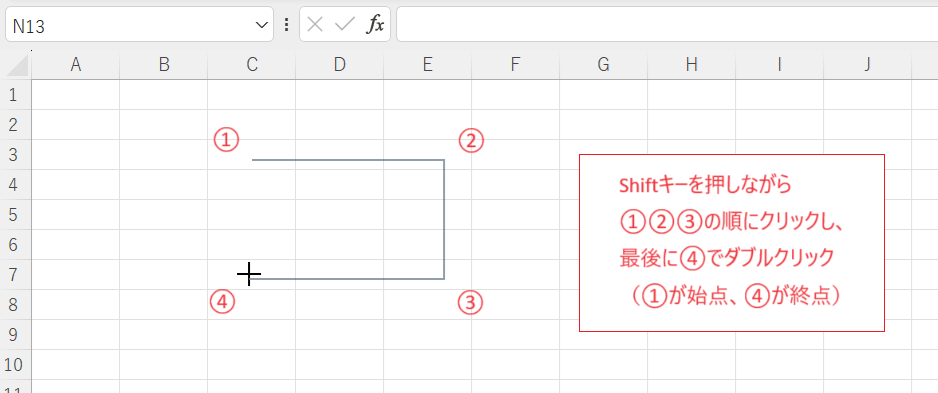Click into the formula bar input
Image resolution: width=938 pixels, height=393 pixels.
point(667,25)
